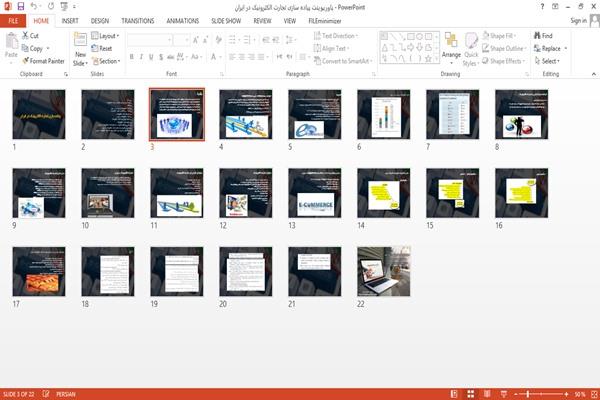Activate the Format Painter tool
The image size is (600, 400).
point(43,61)
